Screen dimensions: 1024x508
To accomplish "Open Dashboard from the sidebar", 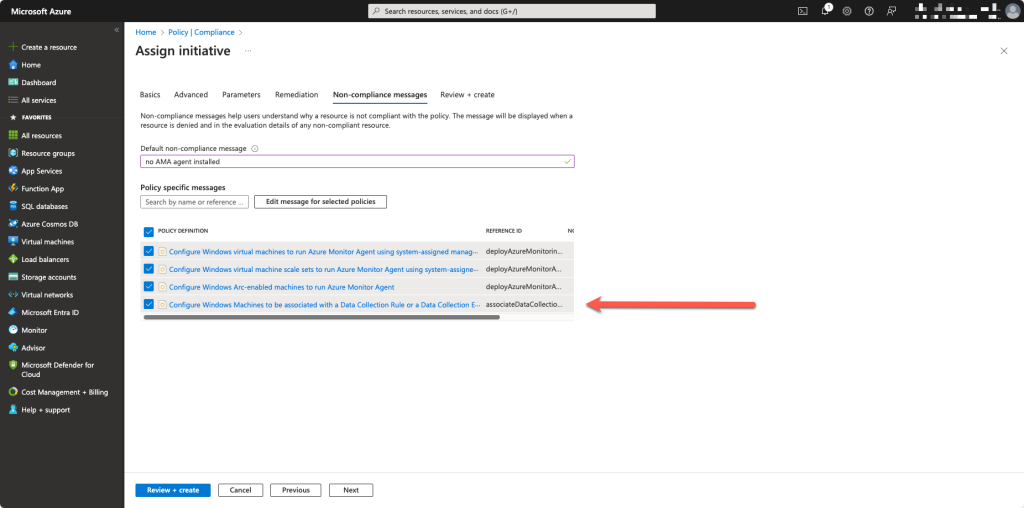I will 39,82.
